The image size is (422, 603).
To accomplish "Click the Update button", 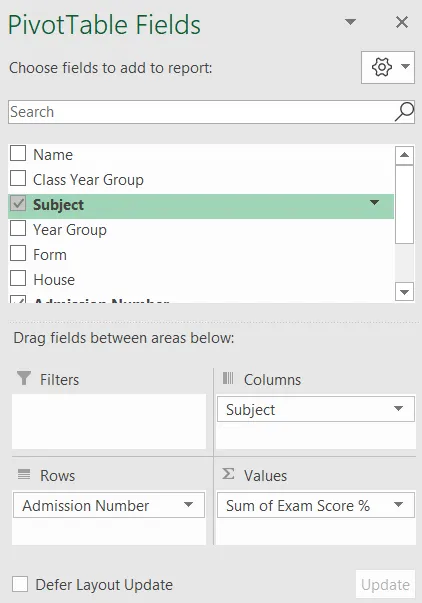I will coord(385,585).
